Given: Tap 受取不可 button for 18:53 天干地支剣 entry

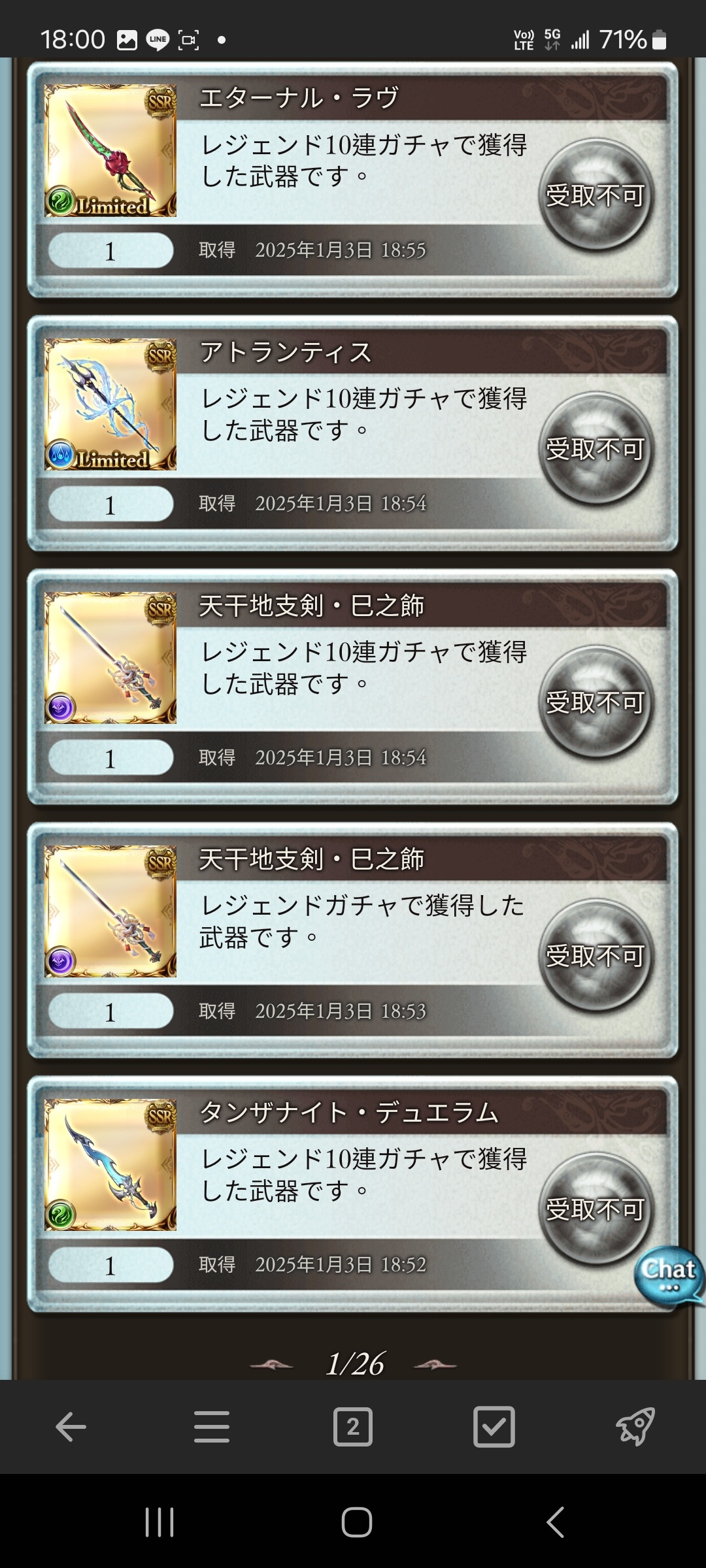Looking at the screenshot, I should (x=596, y=955).
